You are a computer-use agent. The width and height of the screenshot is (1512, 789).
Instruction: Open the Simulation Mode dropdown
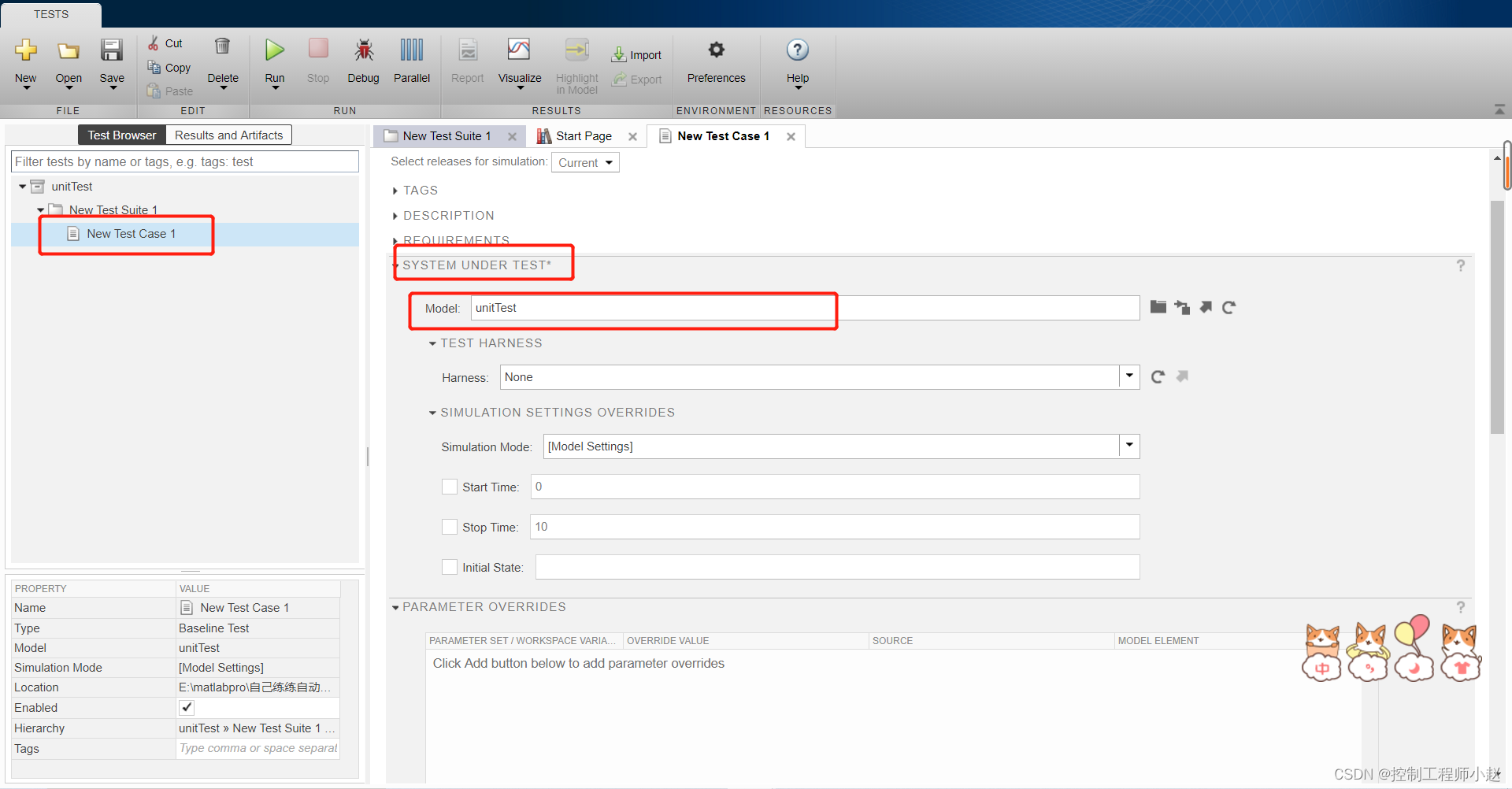pos(1129,446)
